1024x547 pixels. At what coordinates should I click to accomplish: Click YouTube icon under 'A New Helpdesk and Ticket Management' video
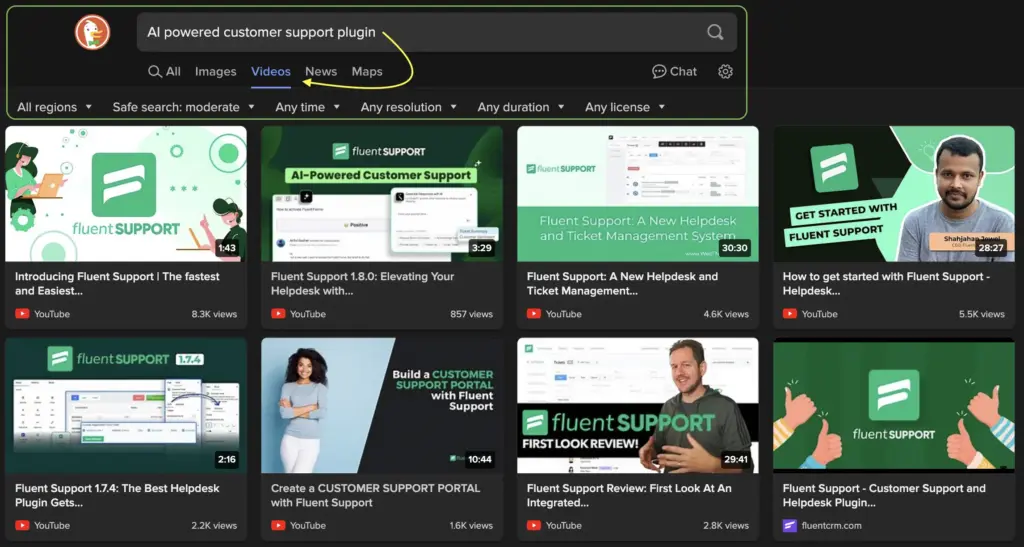point(534,314)
